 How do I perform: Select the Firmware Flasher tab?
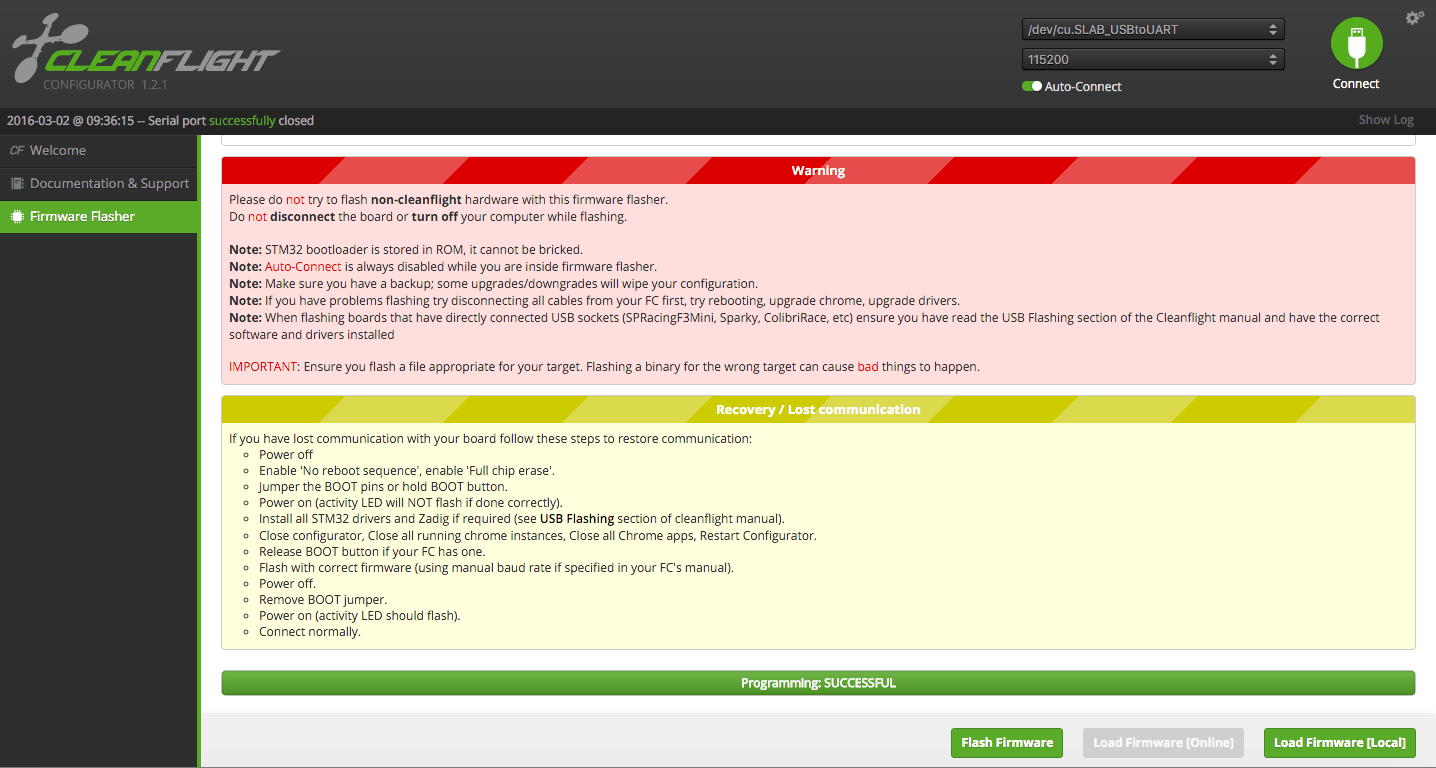point(82,216)
